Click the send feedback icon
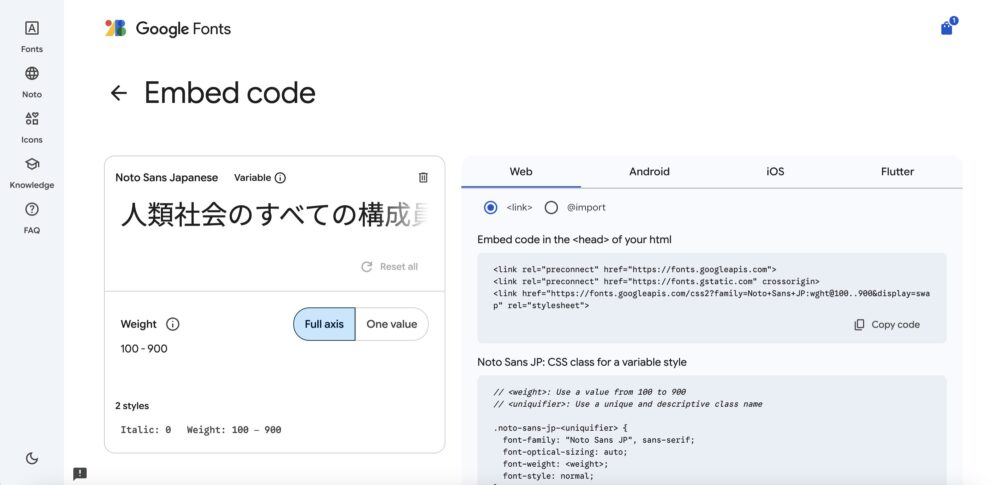 tap(80, 474)
